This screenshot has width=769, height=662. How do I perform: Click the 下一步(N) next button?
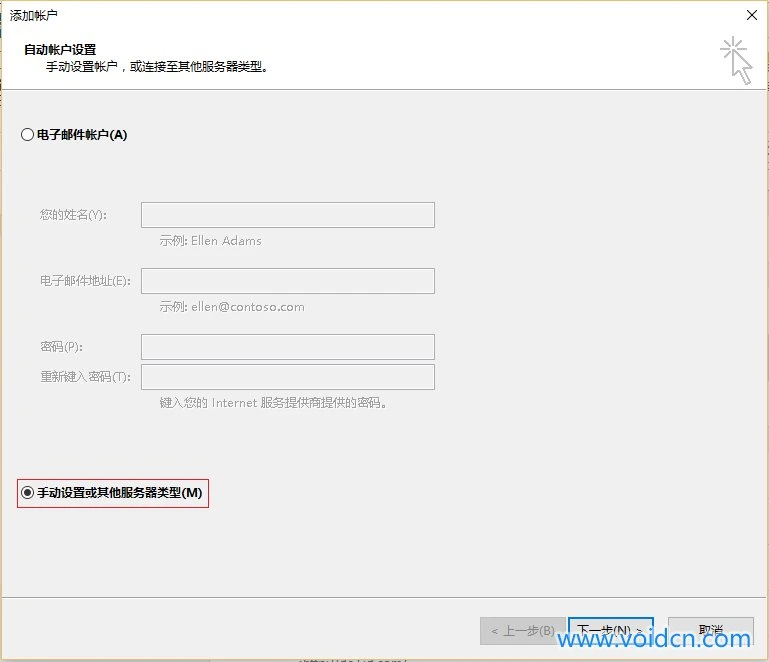coord(611,631)
